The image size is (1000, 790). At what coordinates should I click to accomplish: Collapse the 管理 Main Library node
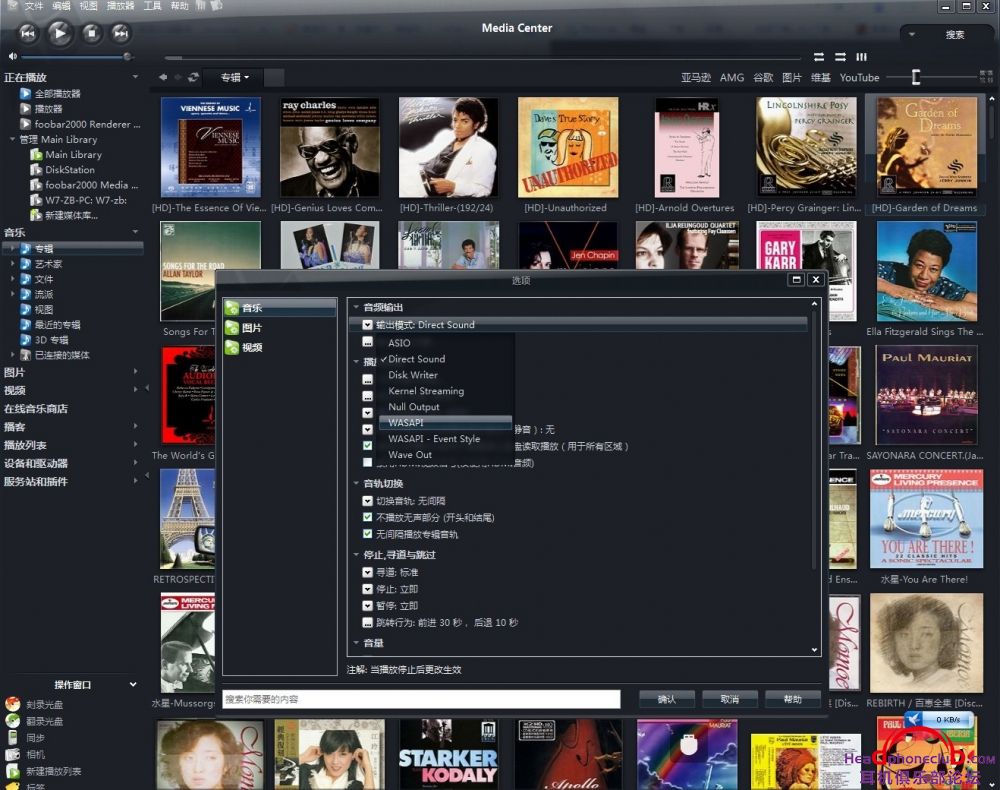pyautogui.click(x=12, y=140)
